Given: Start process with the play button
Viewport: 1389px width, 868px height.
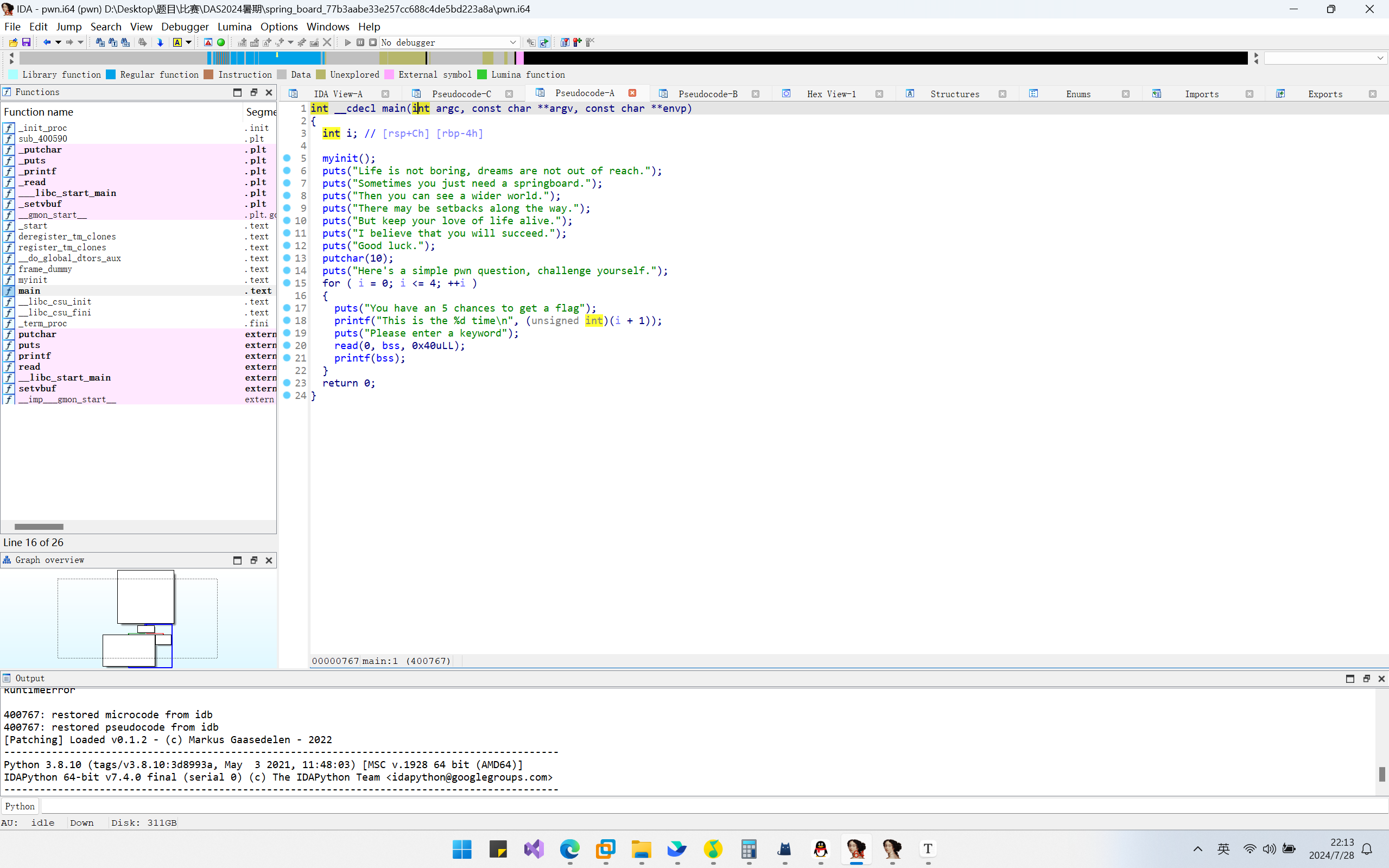Looking at the screenshot, I should coord(348,42).
